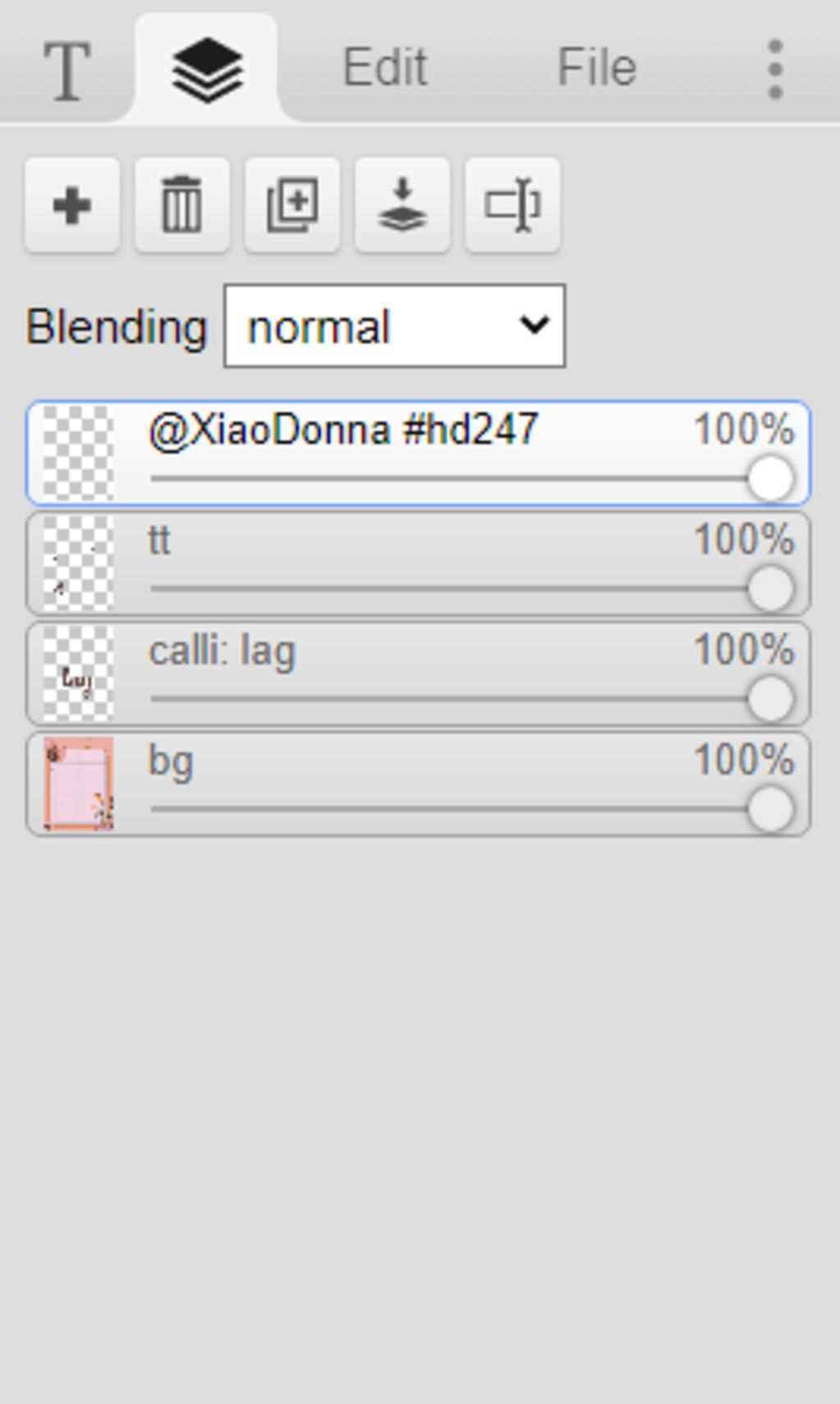Select the @XiaoDonna #hd247 layer

pyautogui.click(x=418, y=453)
